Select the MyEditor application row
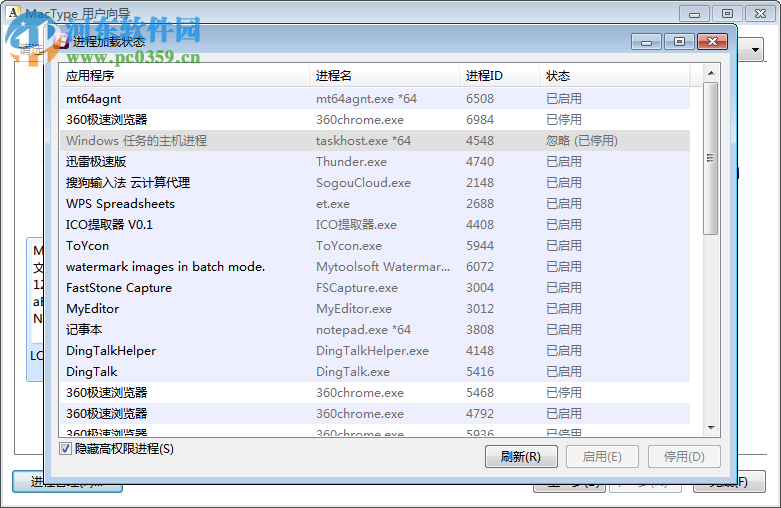Viewport: 781px width, 508px height. tap(375, 309)
